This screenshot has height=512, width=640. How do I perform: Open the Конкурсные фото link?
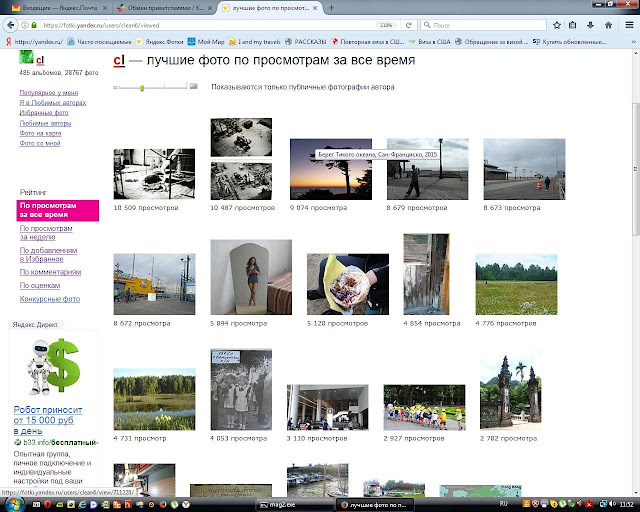50,299
